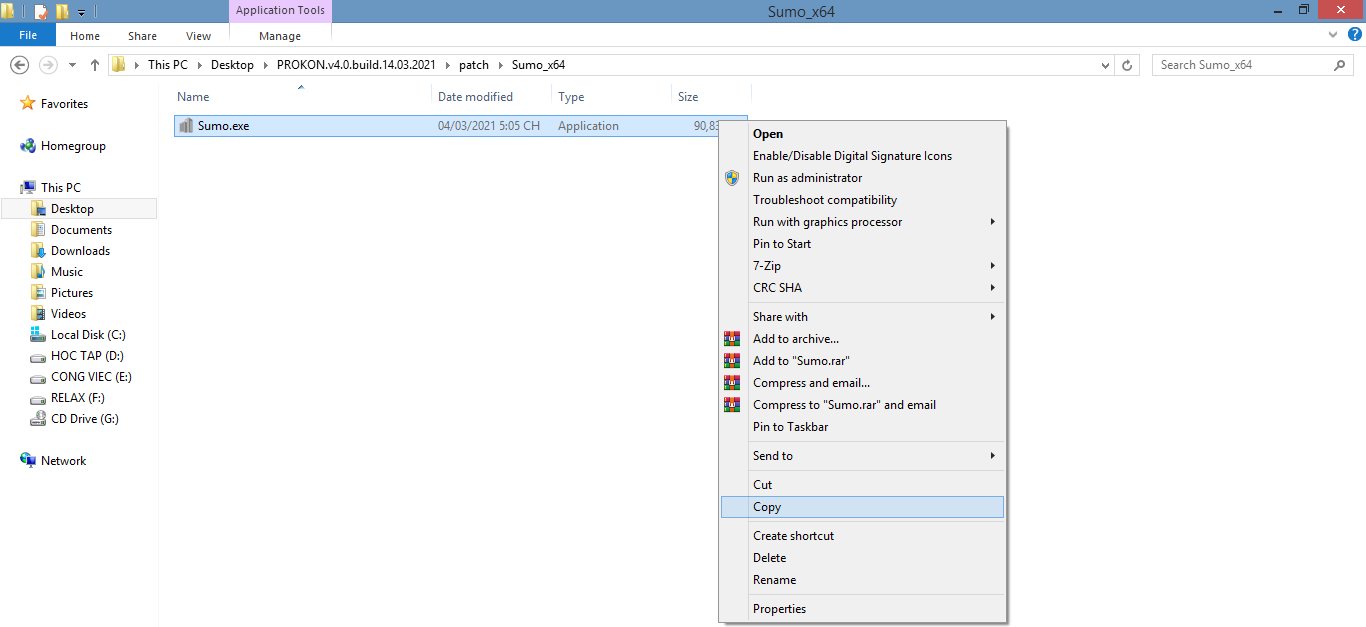1366x627 pixels.
Task: Click the Up directory arrow
Action: (x=95, y=65)
